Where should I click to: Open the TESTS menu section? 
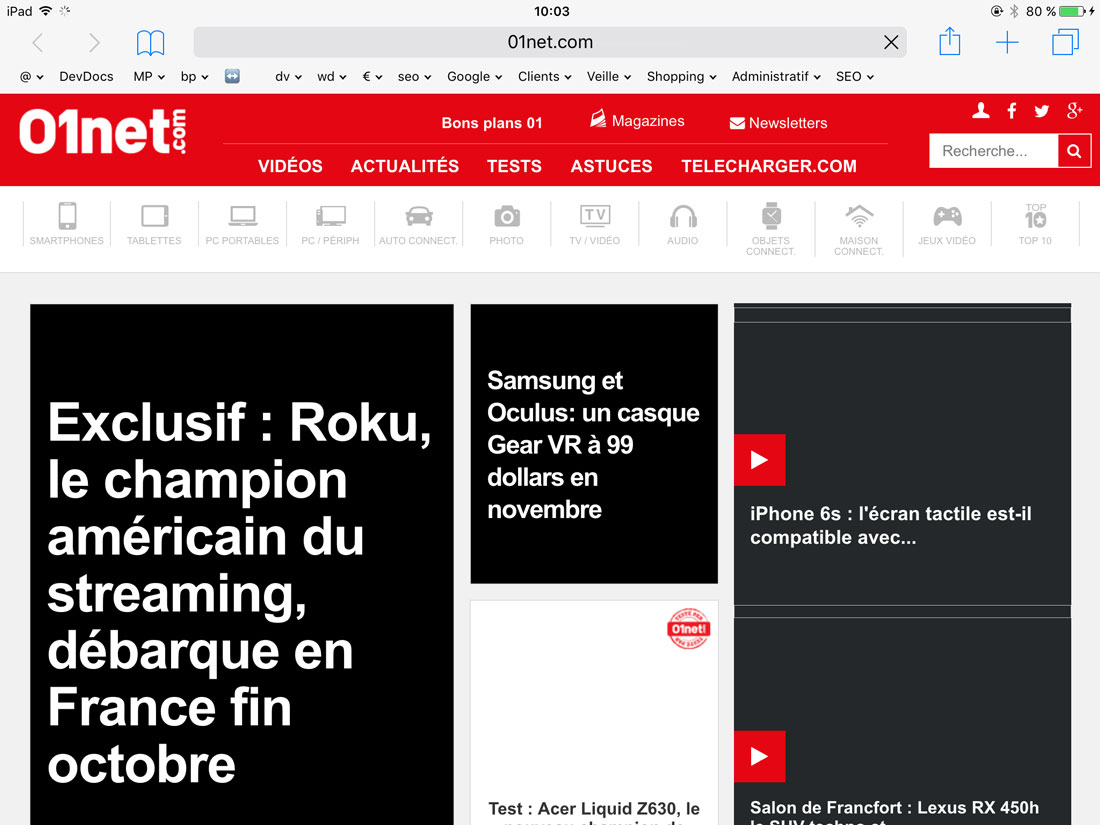click(x=514, y=166)
